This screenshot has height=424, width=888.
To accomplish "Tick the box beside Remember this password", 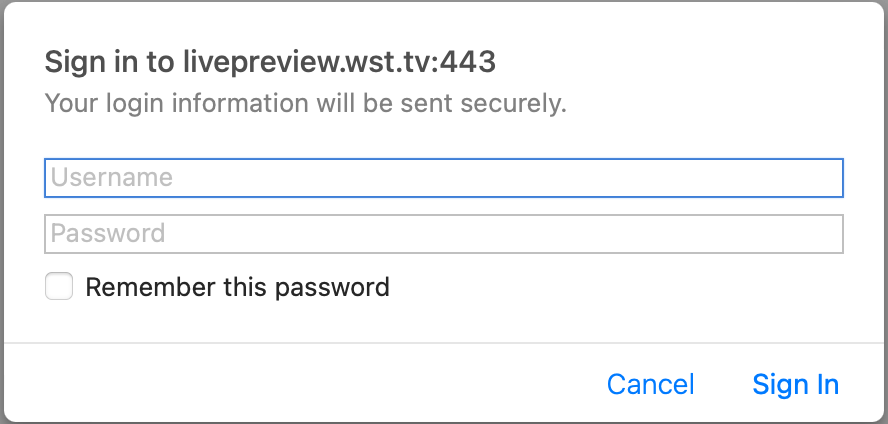I will coord(60,288).
